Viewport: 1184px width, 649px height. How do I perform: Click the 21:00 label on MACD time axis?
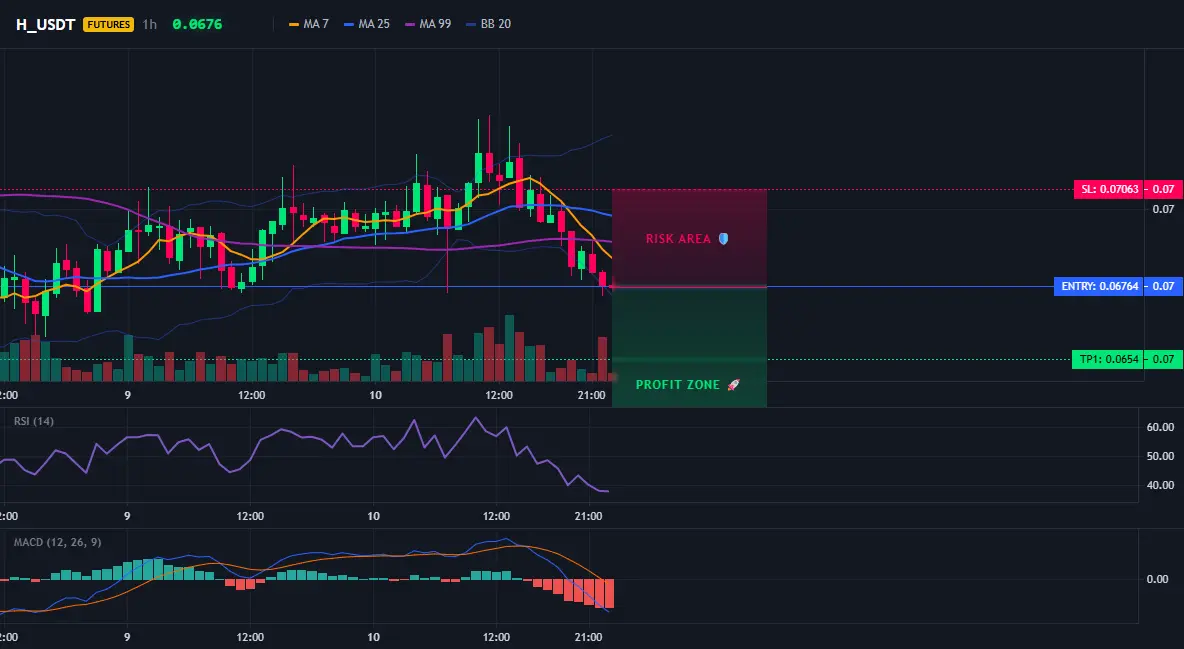pyautogui.click(x=588, y=637)
